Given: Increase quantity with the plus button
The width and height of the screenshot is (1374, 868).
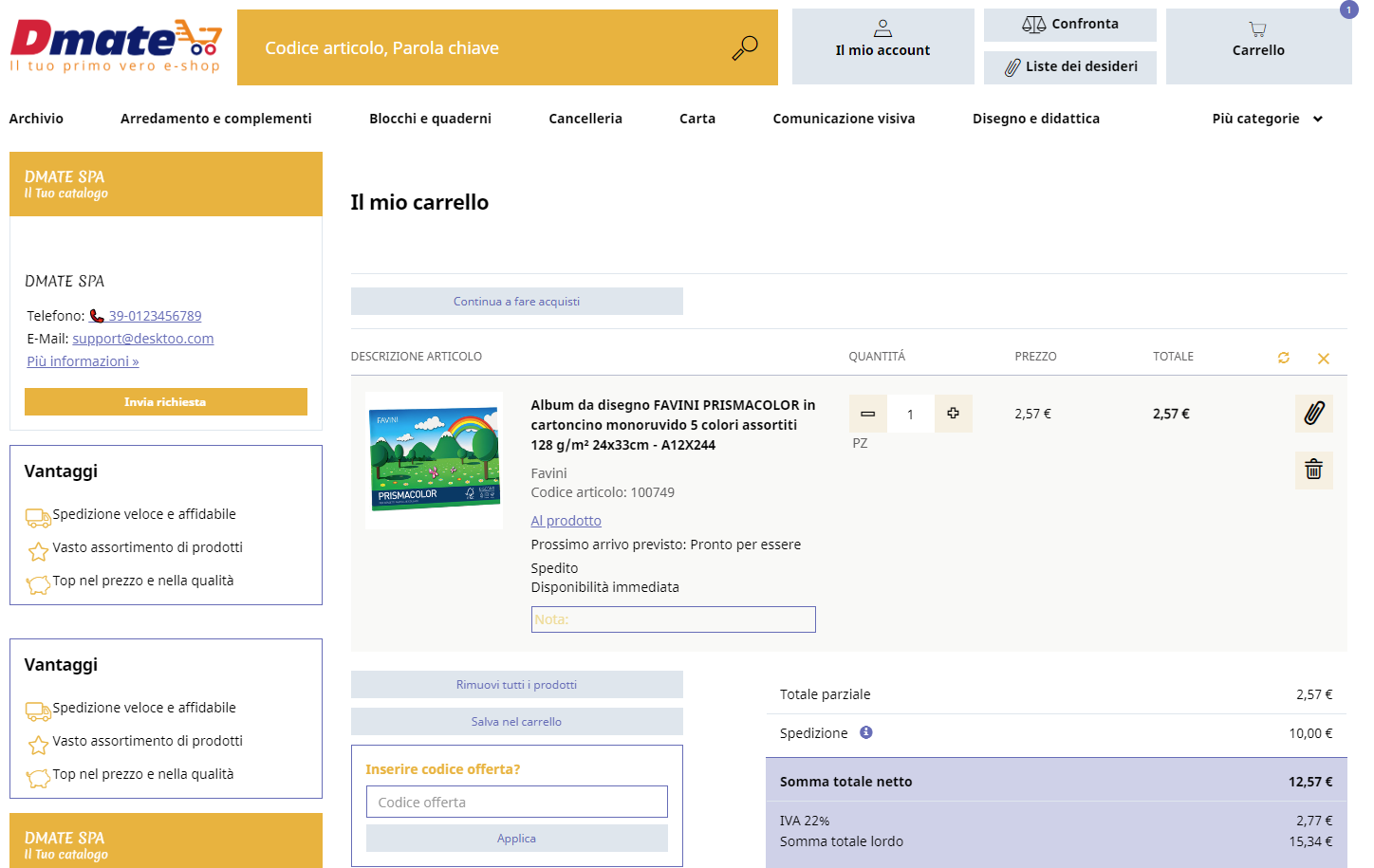Looking at the screenshot, I should tap(953, 414).
